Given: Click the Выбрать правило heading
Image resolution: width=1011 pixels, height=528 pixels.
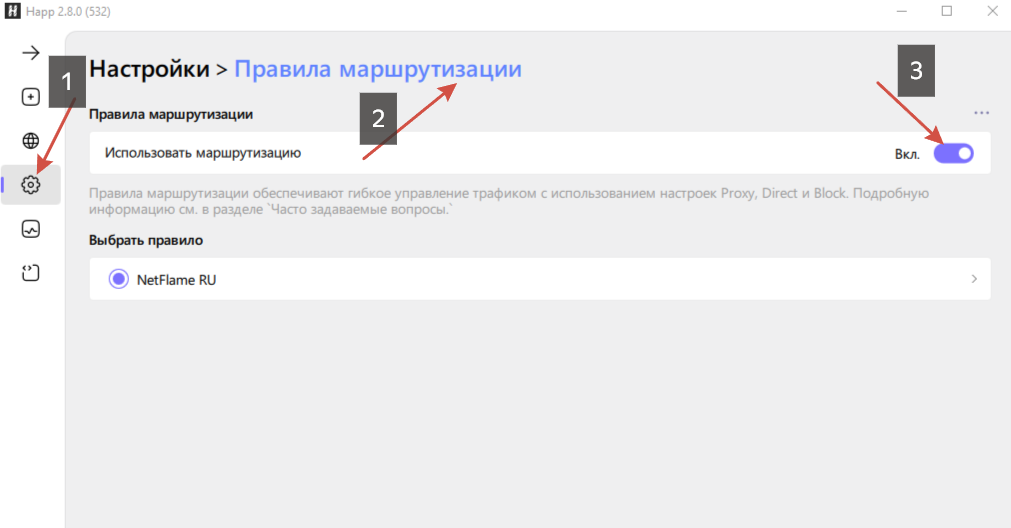Looking at the screenshot, I should pyautogui.click(x=146, y=240).
